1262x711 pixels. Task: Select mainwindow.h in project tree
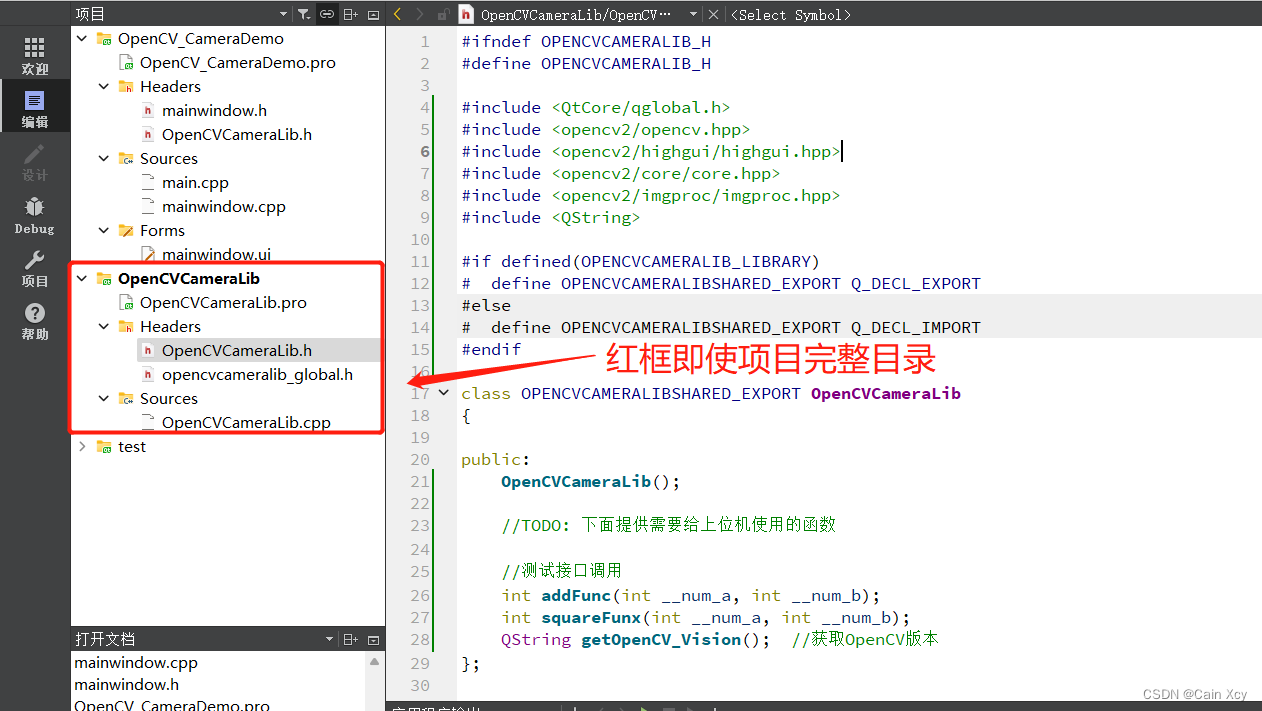214,110
